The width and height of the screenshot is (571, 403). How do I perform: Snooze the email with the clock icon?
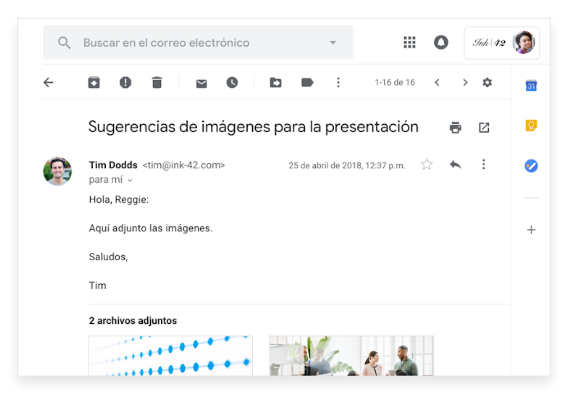click(232, 83)
